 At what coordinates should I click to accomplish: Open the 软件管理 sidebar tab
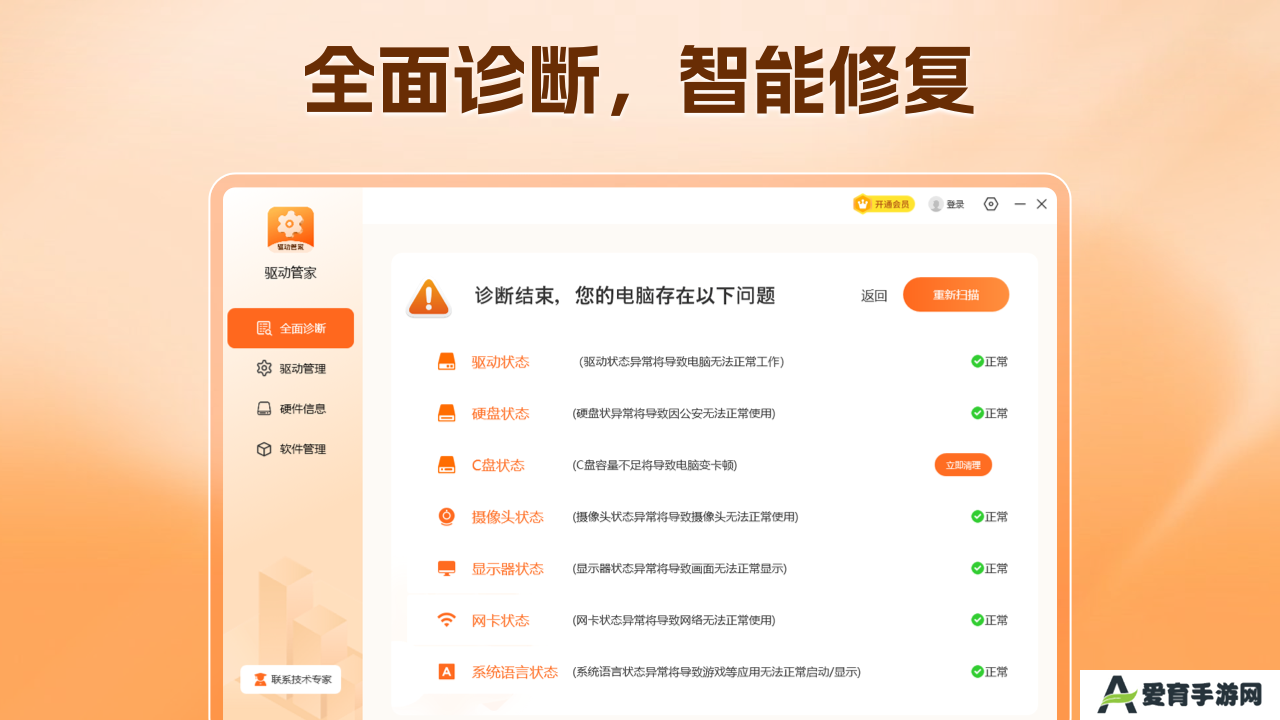coord(290,449)
